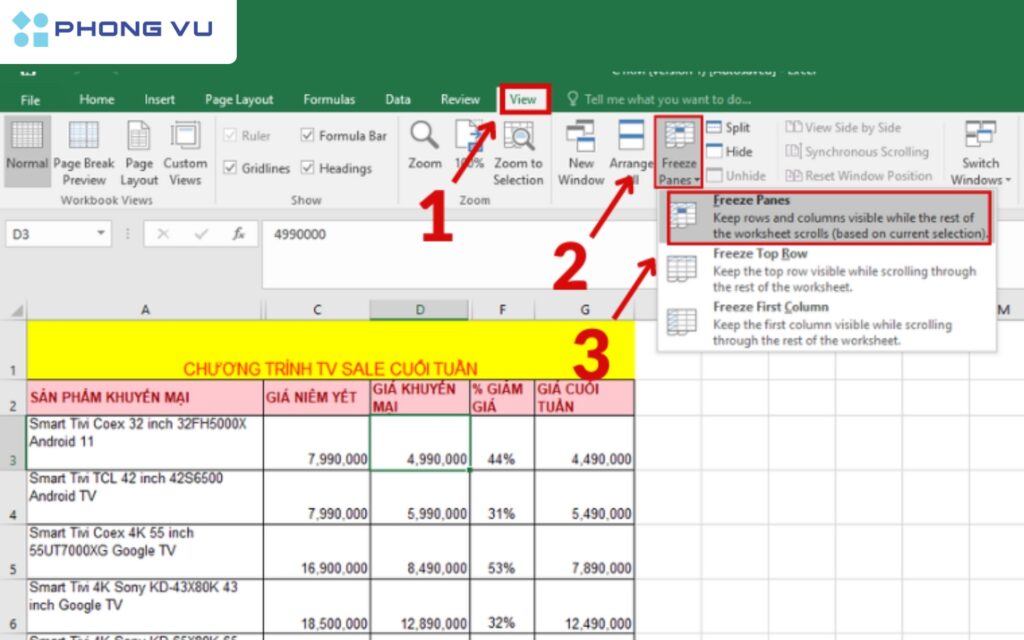Click cell with value 4,990,000
The image size is (1024, 640).
(419, 443)
